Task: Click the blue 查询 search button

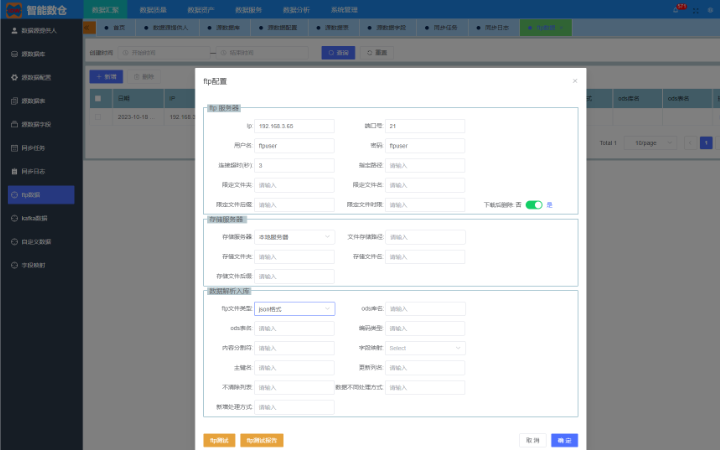Action: pyautogui.click(x=338, y=53)
